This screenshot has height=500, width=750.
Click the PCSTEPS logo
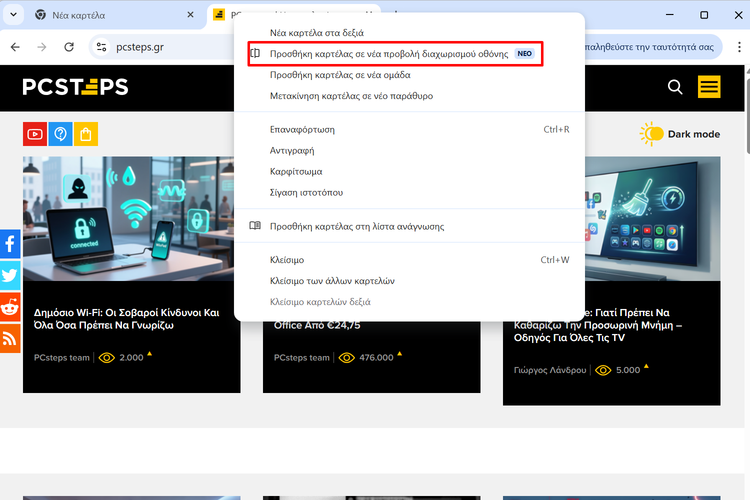click(x=76, y=88)
